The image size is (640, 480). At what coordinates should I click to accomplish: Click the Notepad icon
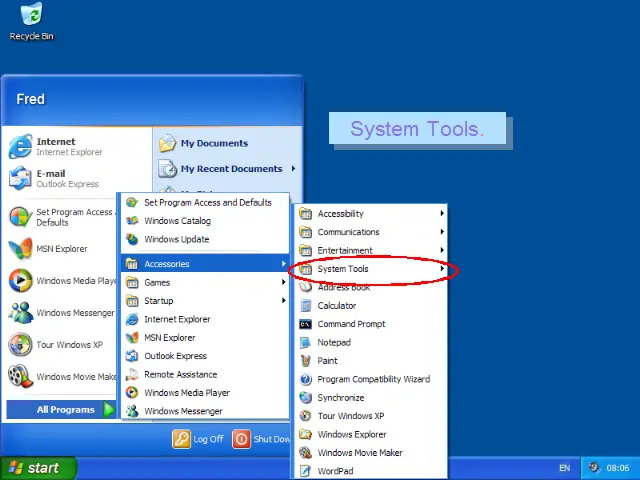coord(305,342)
